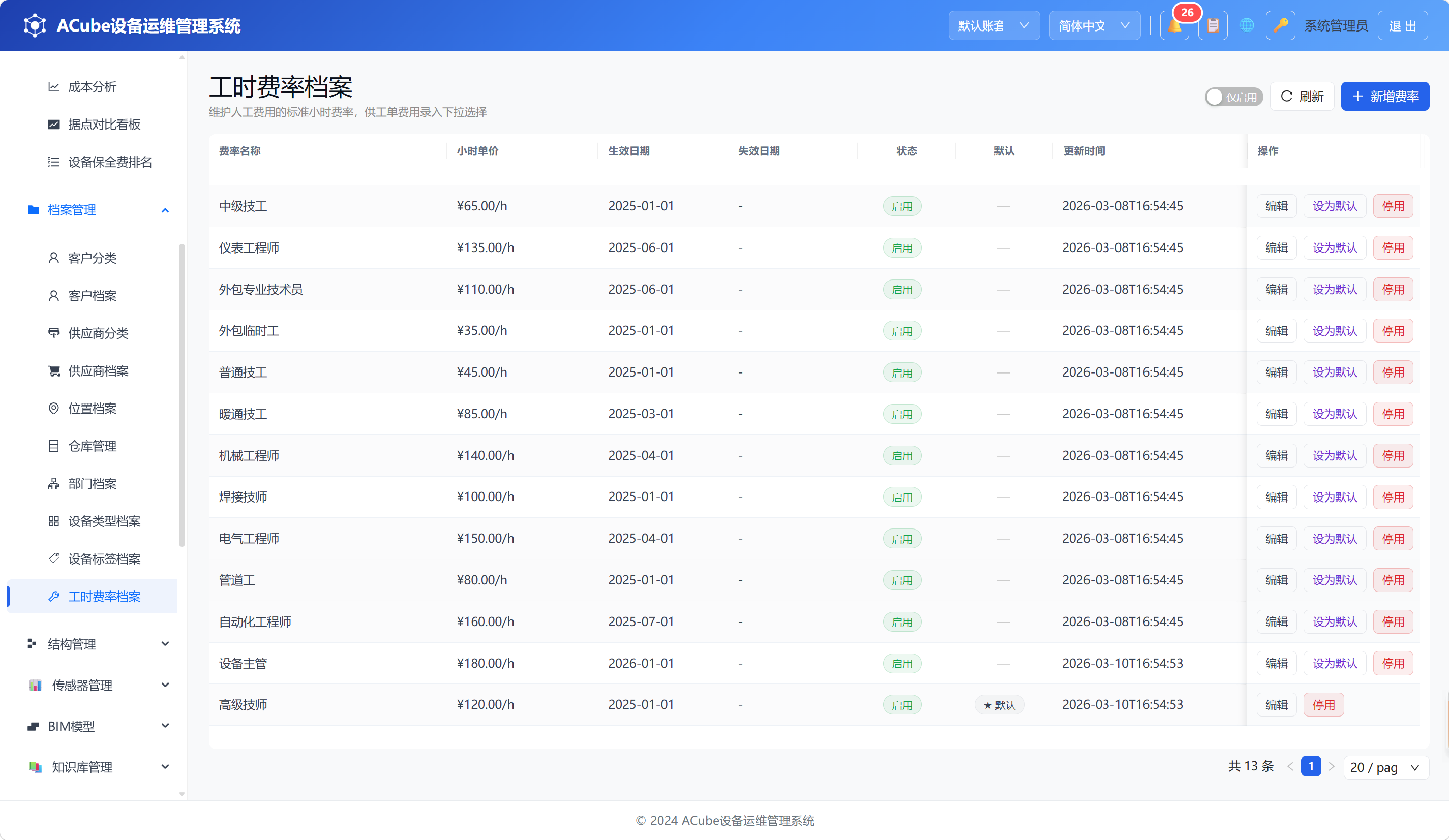Screen dimensions: 1449x840
Task: Click 停用 for 高级技师
Action: [x=1323, y=705]
